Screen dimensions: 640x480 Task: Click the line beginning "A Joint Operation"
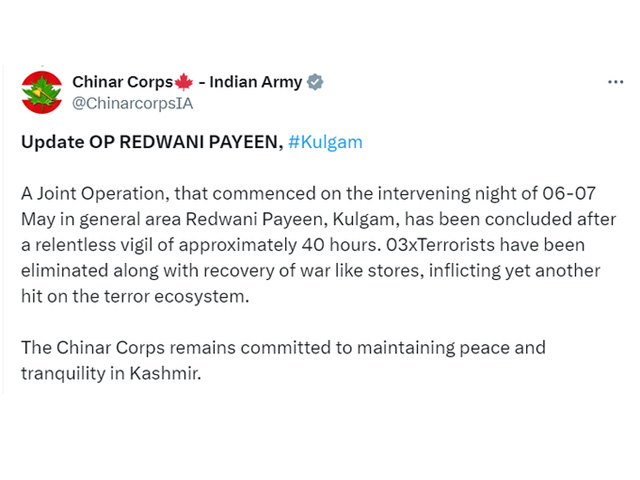tap(308, 193)
